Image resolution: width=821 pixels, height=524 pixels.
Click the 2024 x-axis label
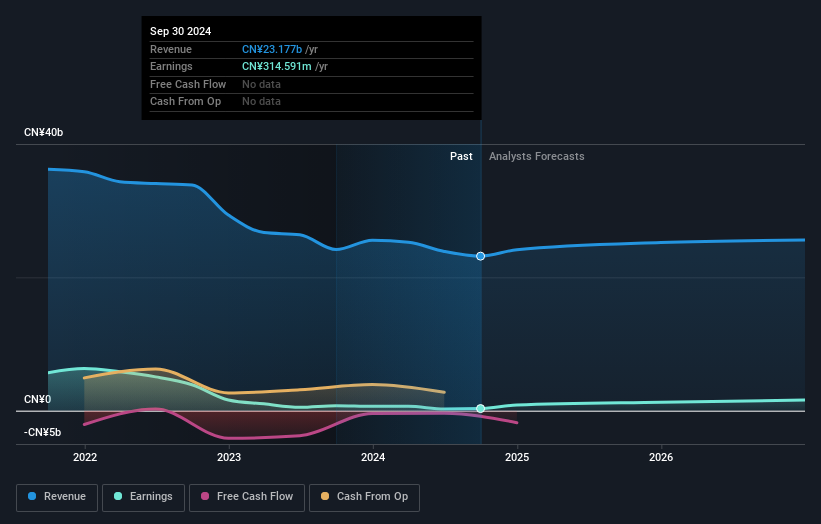pyautogui.click(x=373, y=458)
